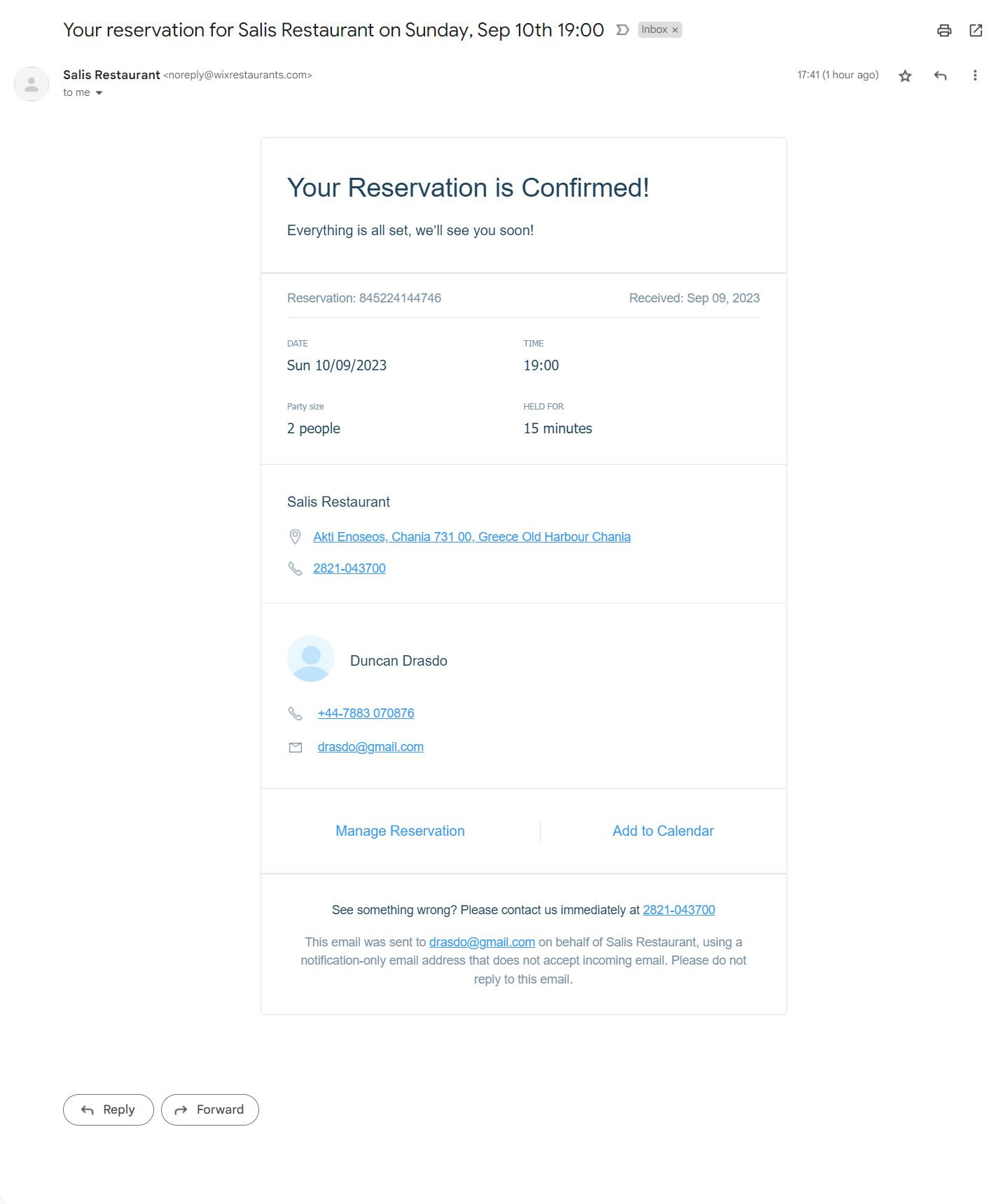Click the drasdo@gmail.com contact email link
The height and width of the screenshot is (1204, 998).
370,747
